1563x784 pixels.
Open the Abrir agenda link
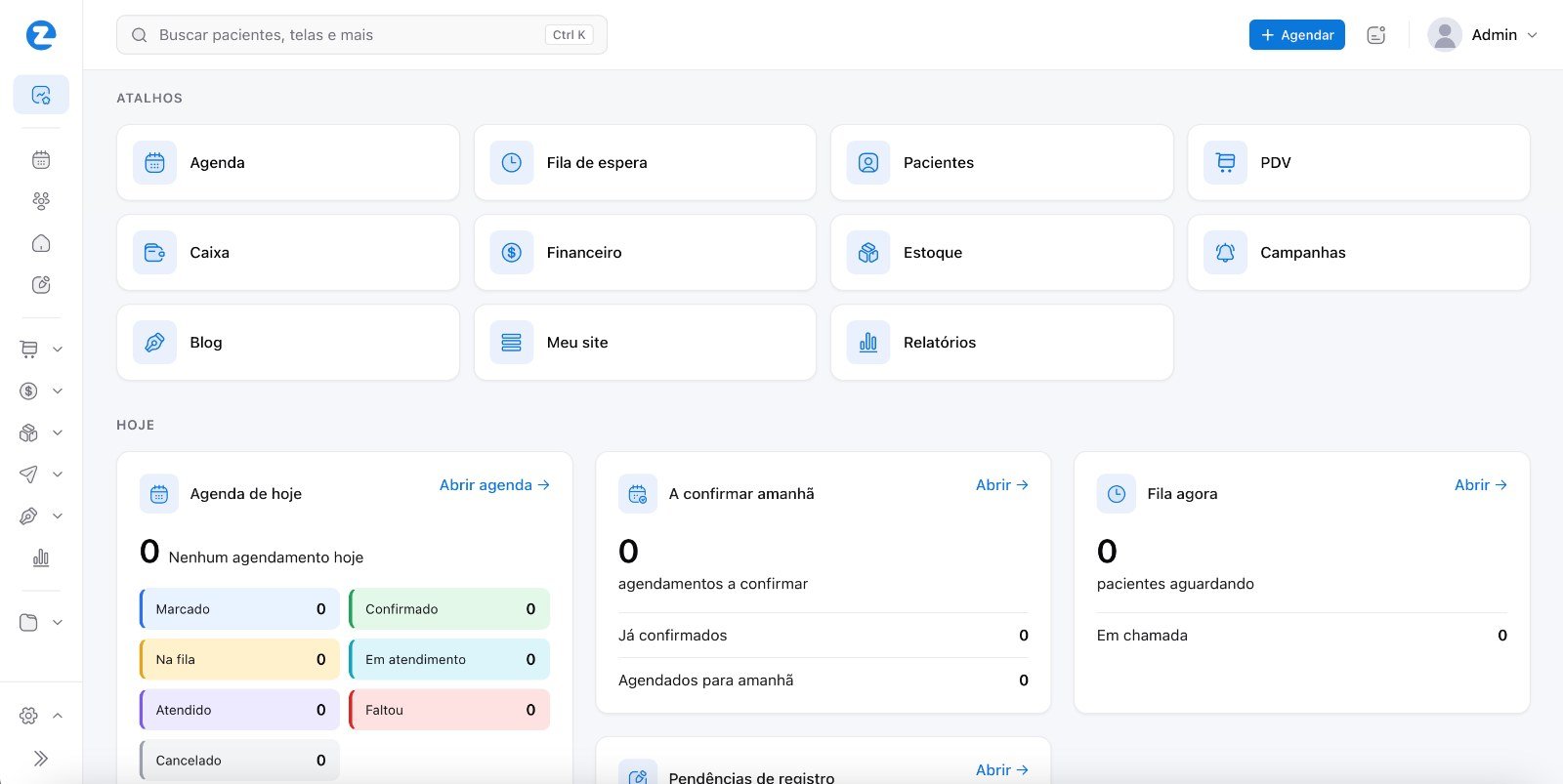pyautogui.click(x=494, y=485)
